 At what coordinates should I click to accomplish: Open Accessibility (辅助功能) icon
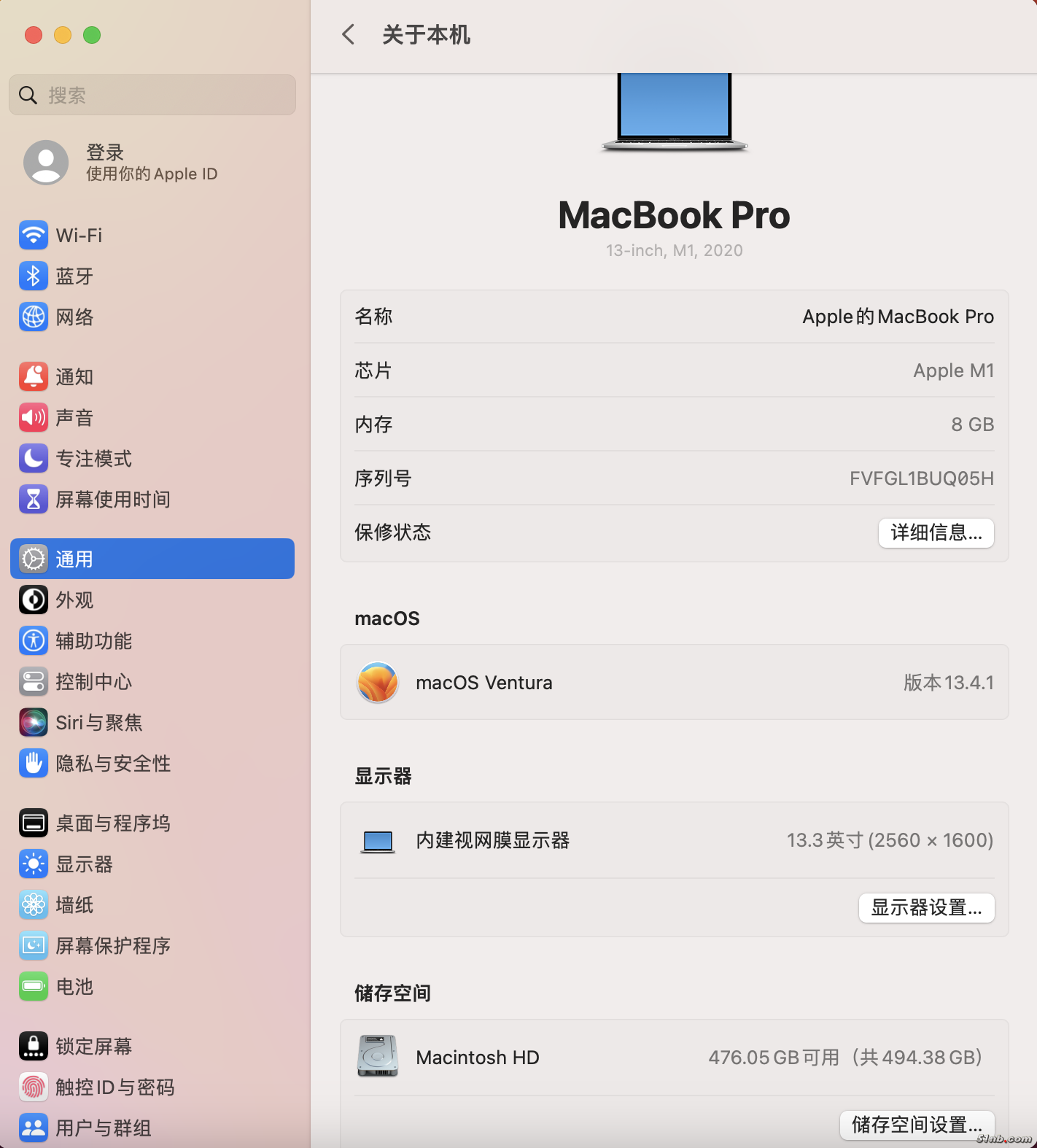(x=34, y=640)
